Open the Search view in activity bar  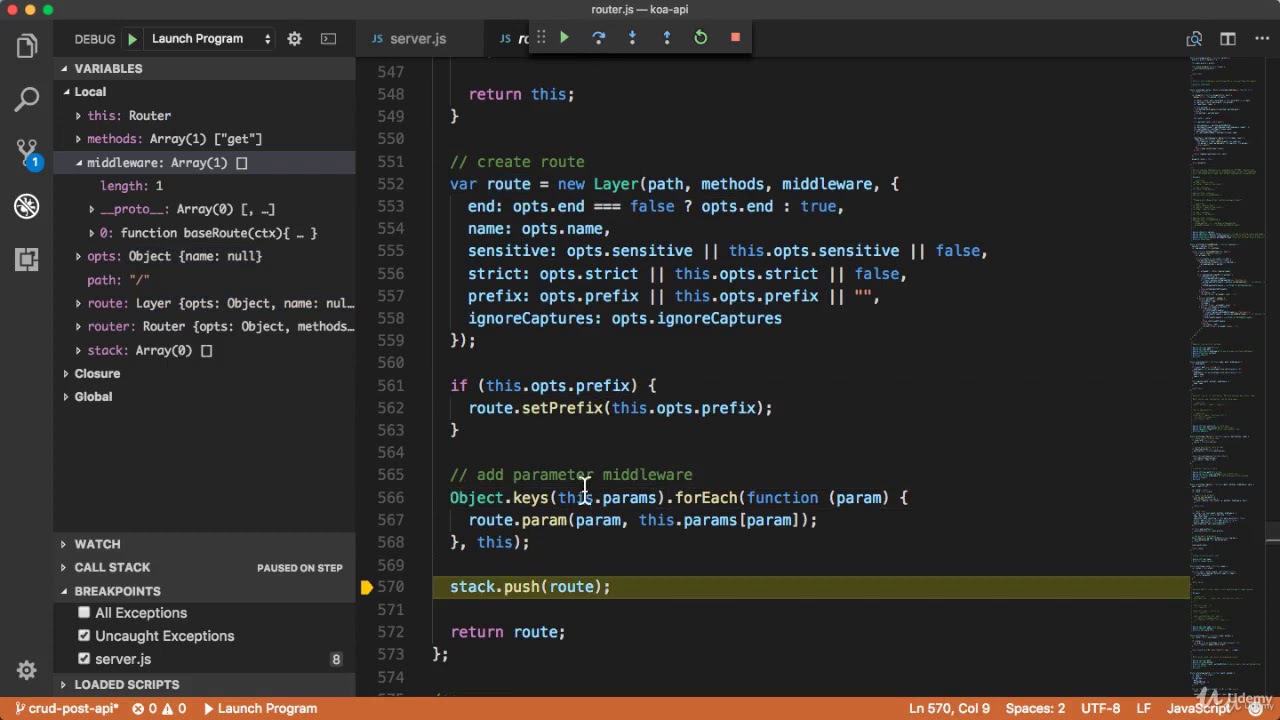coord(27,99)
